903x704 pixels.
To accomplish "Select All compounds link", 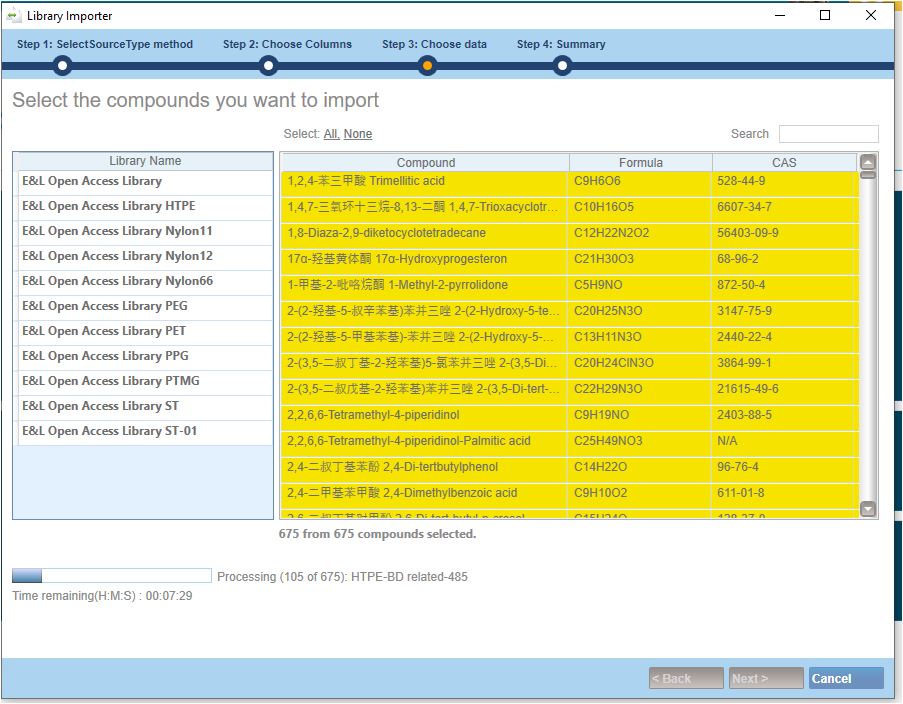I will 331,134.
